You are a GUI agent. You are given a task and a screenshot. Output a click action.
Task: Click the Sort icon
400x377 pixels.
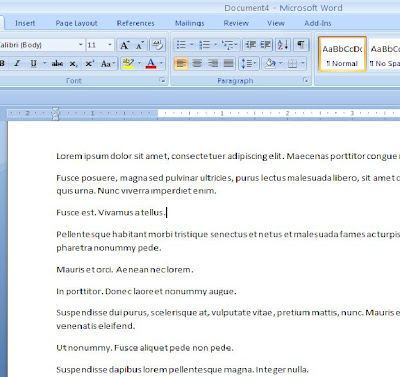[283, 45]
